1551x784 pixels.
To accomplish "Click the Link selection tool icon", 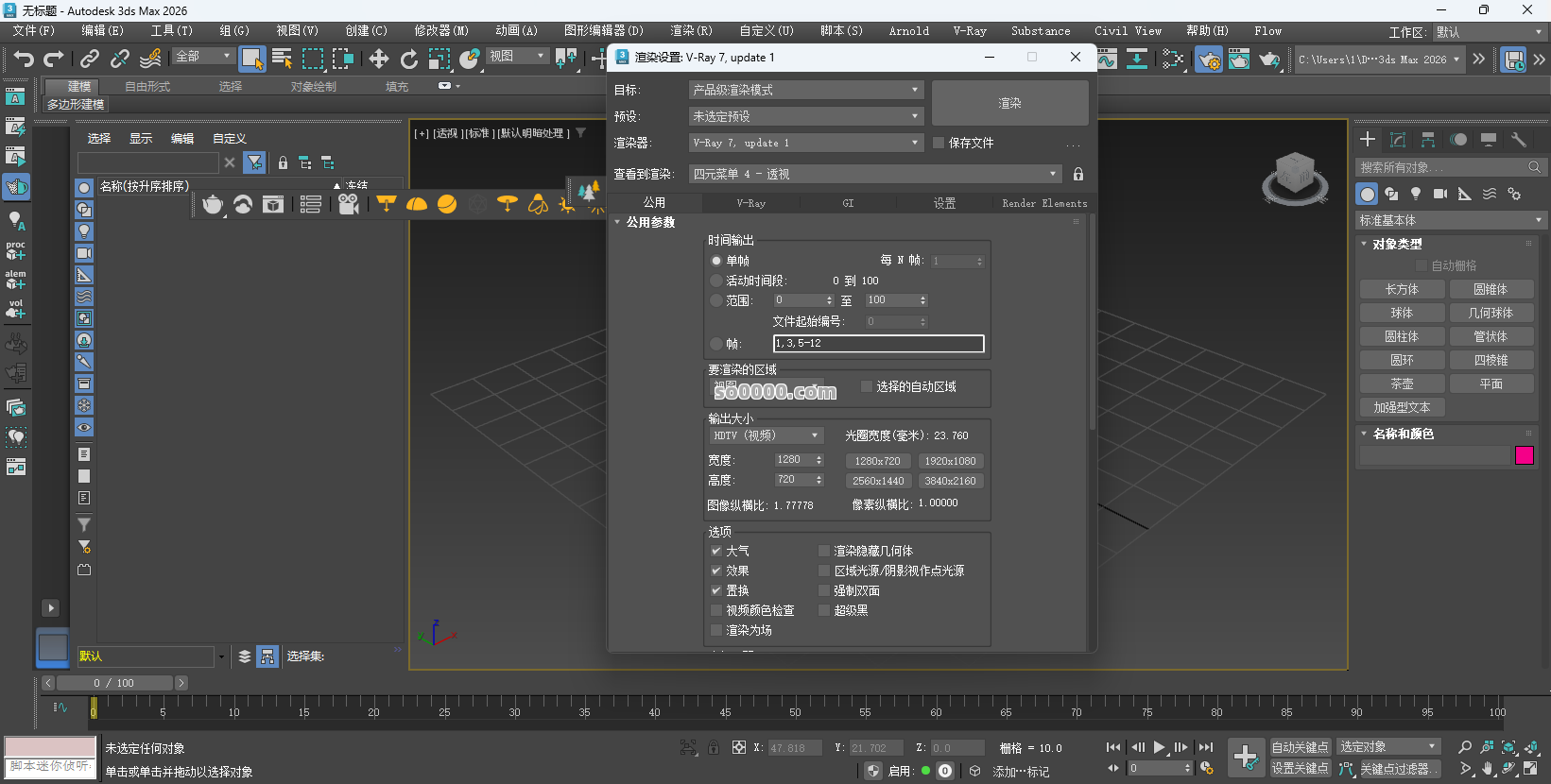I will tap(90, 60).
